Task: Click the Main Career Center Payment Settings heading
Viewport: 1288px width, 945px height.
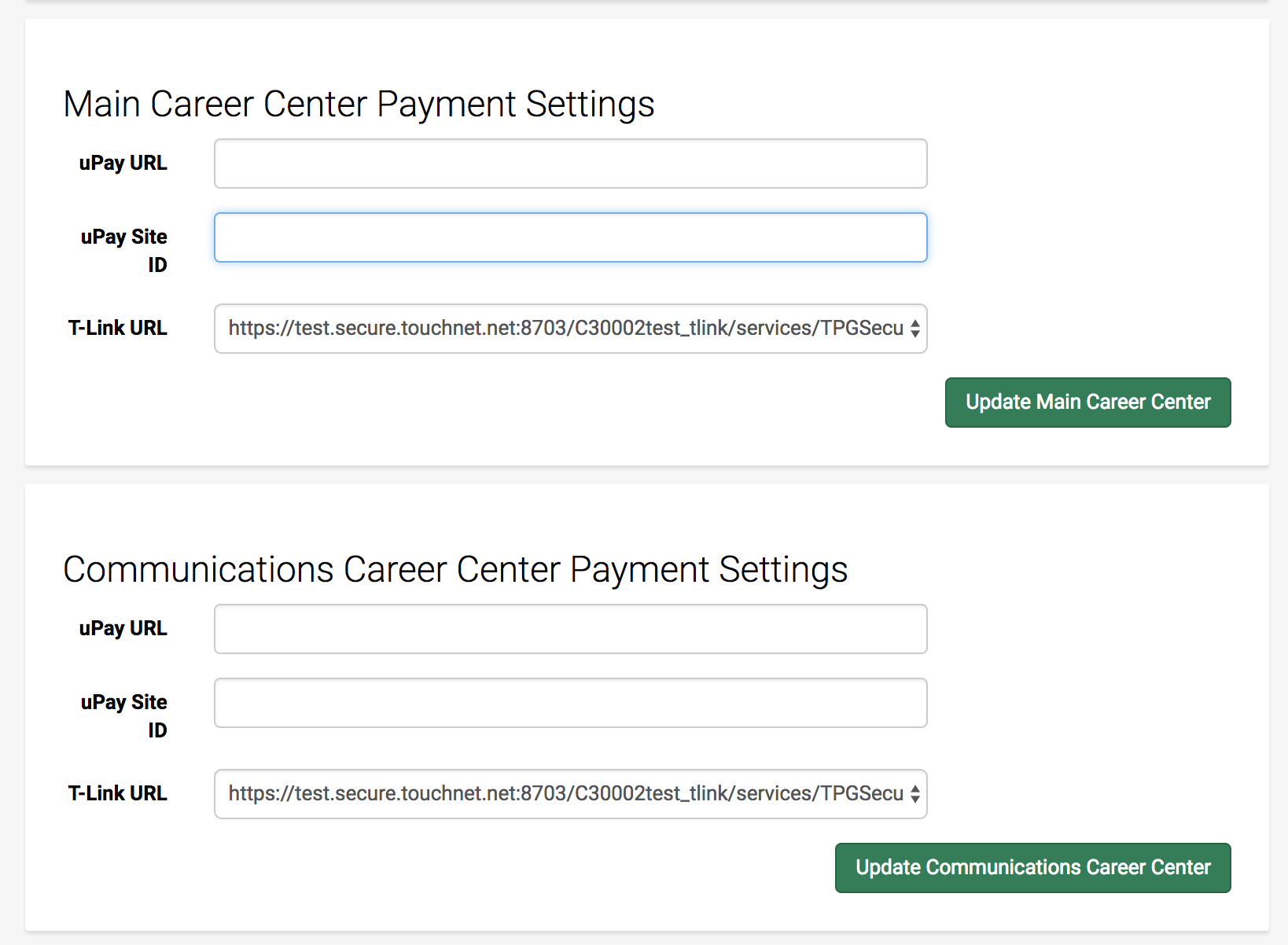Action: pyautogui.click(x=359, y=103)
